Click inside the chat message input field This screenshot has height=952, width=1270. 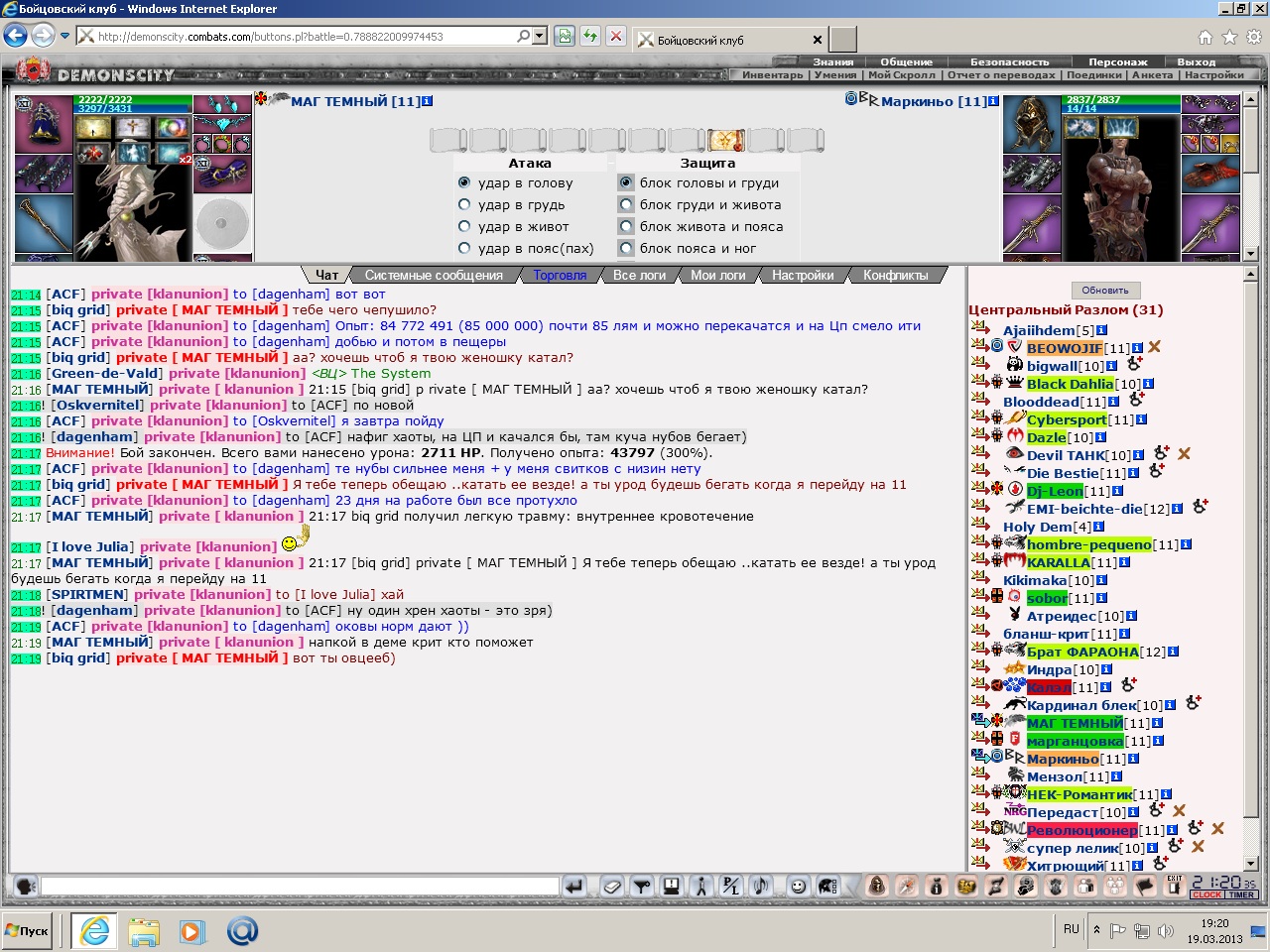(300, 886)
